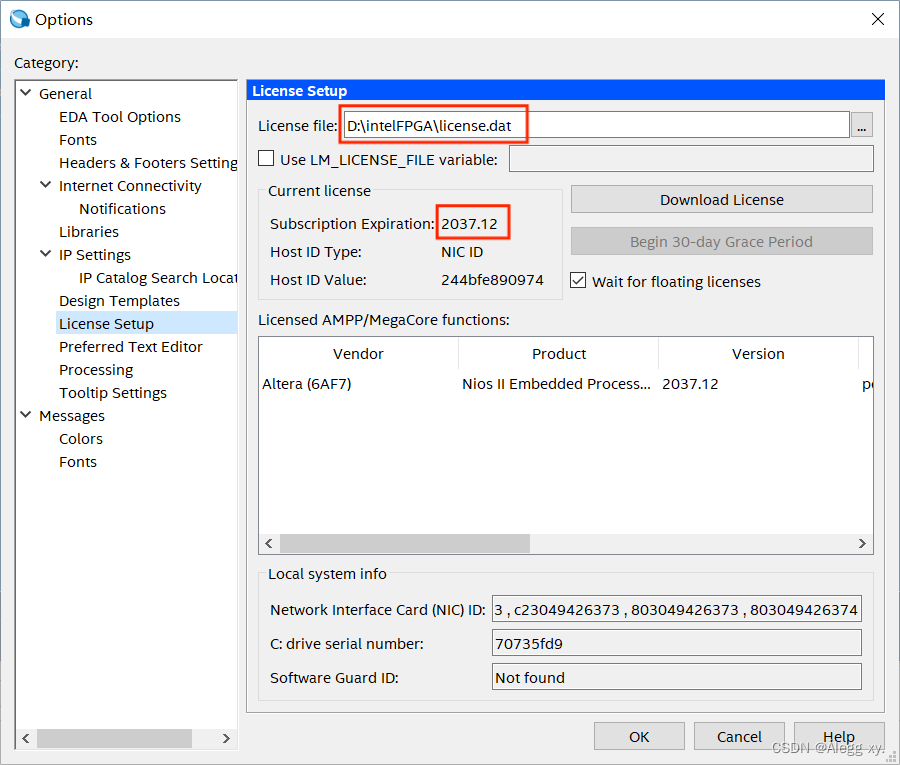
Task: Click the functions table right scroll arrow
Action: (x=862, y=543)
